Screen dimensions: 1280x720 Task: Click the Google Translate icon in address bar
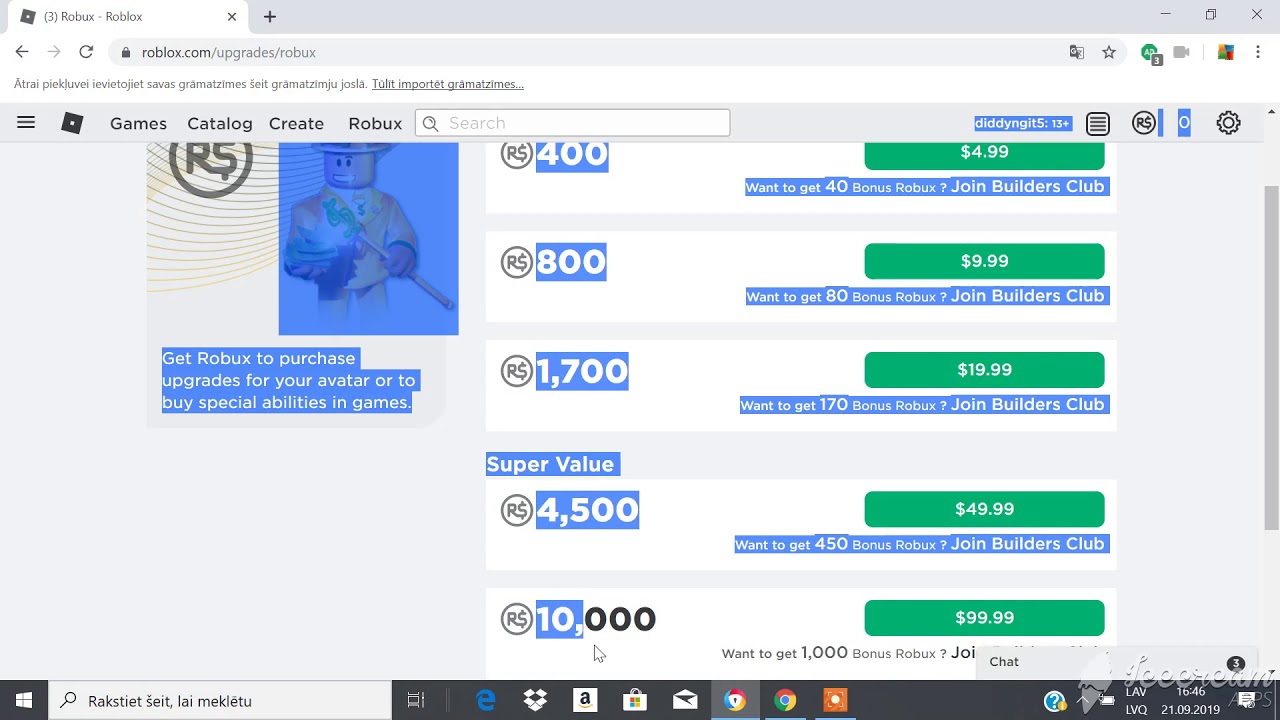click(1077, 52)
